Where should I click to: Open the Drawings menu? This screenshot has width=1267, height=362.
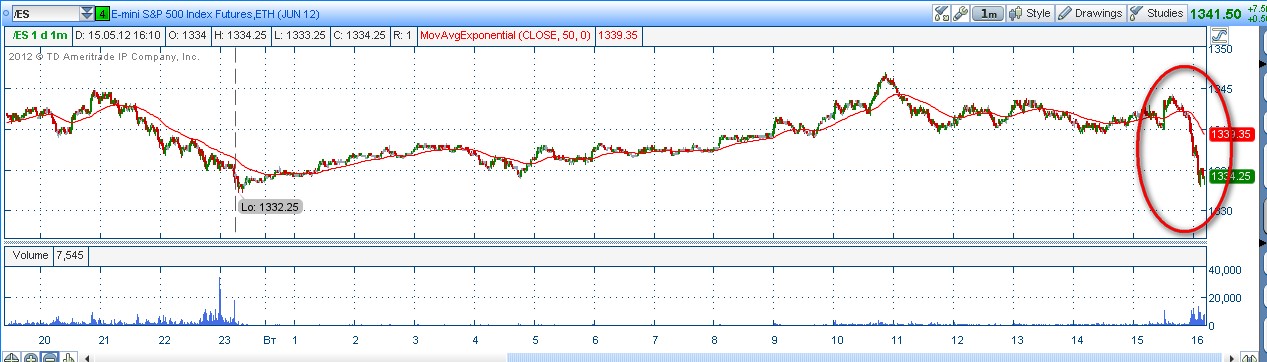tap(1090, 13)
